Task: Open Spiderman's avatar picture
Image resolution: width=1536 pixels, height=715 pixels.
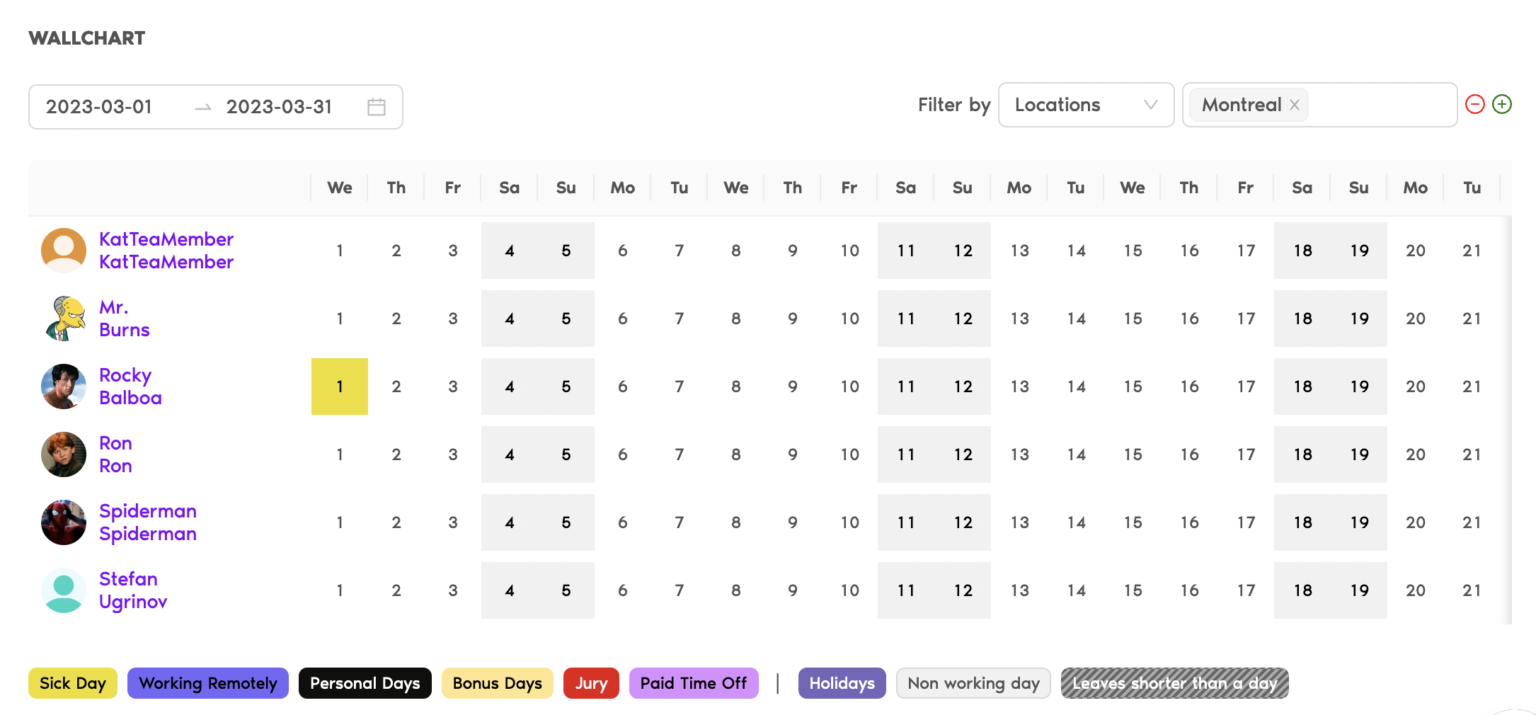Action: 64,522
